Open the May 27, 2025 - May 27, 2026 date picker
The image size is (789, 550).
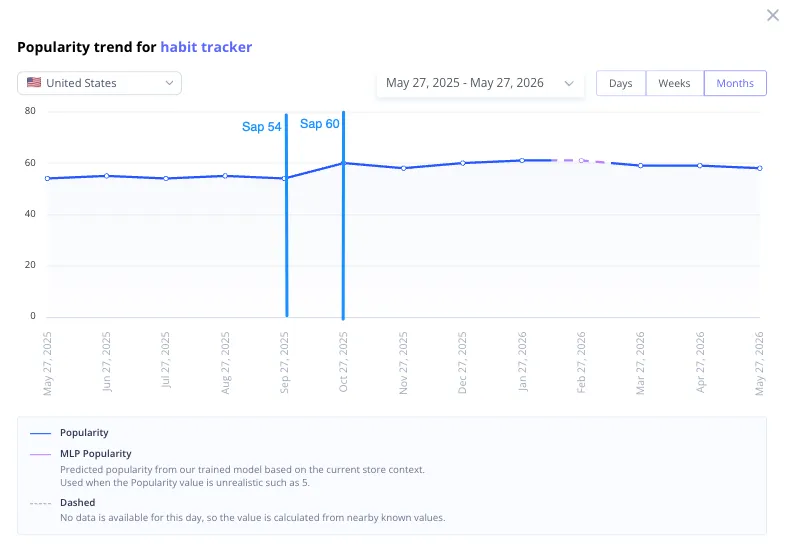(480, 83)
